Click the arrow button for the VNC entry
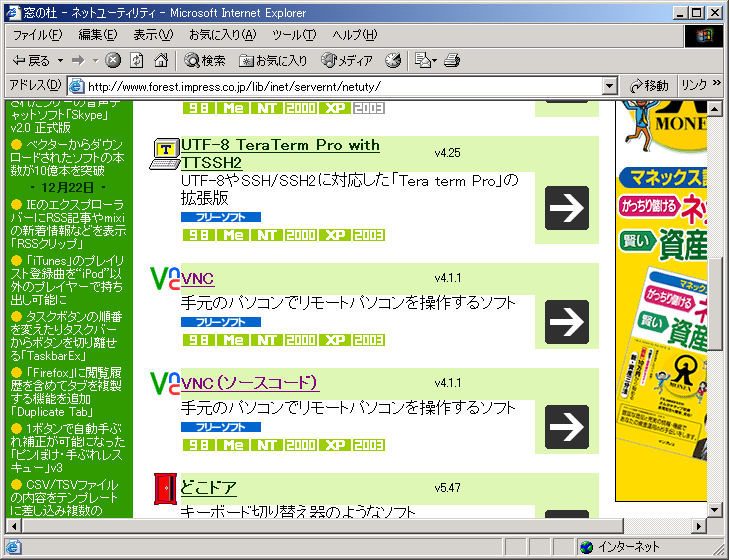This screenshot has width=729, height=560. (567, 322)
